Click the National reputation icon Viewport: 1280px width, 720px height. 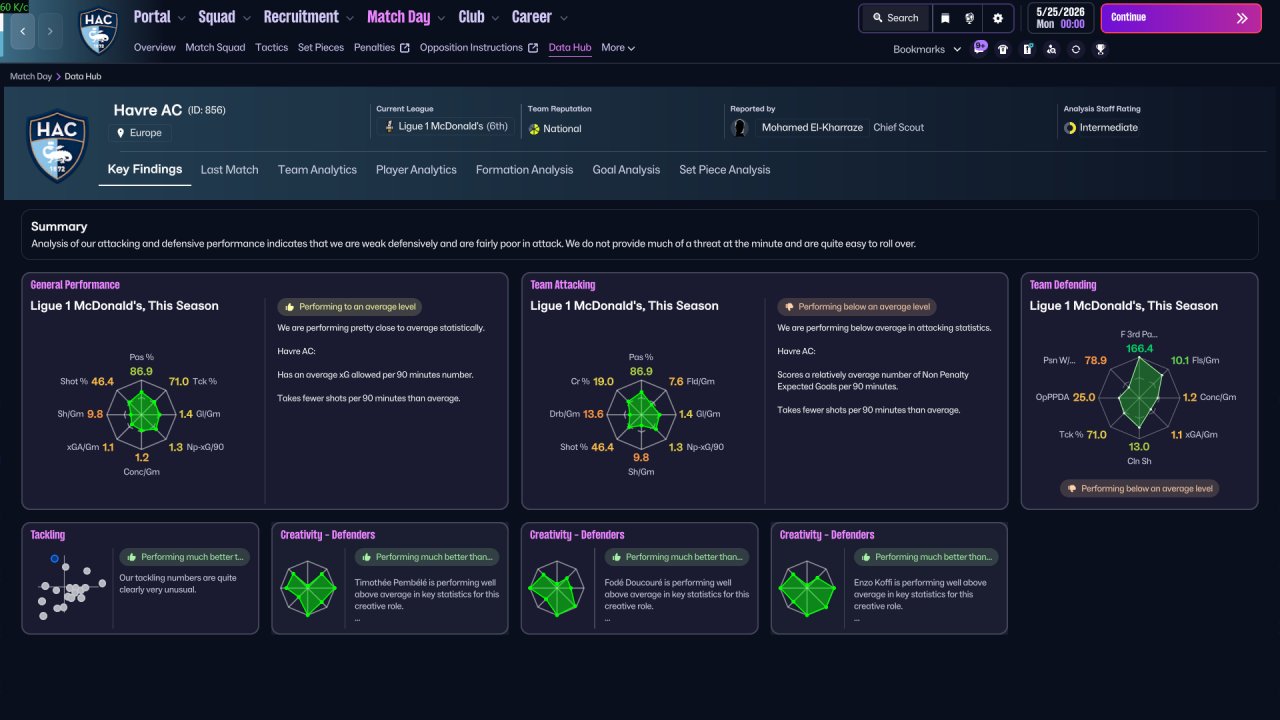[534, 129]
